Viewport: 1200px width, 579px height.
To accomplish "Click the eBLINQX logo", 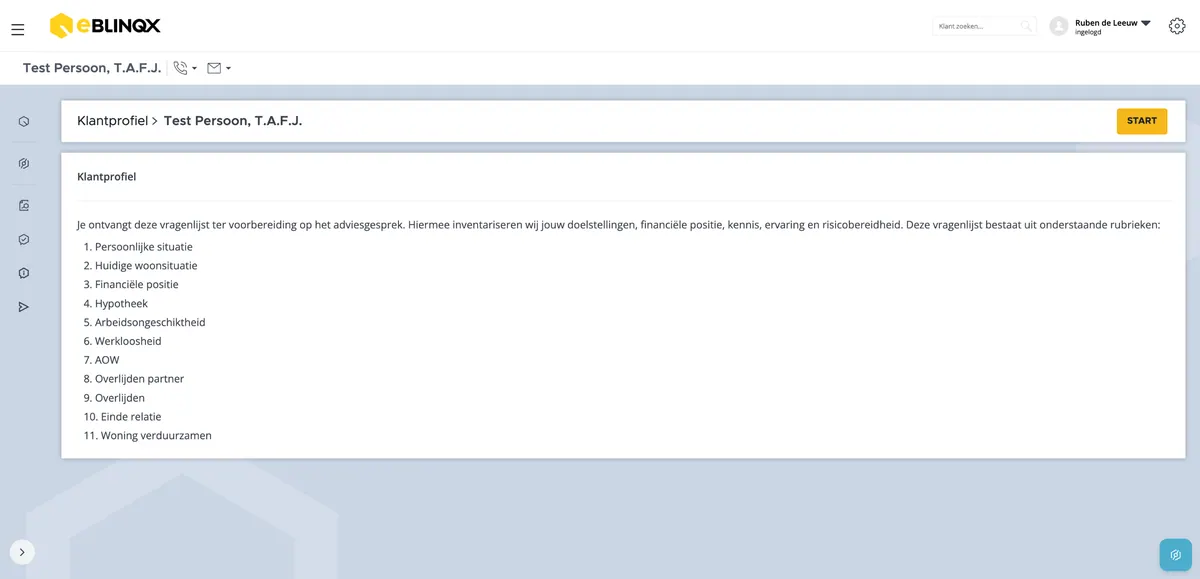I will click(x=104, y=26).
